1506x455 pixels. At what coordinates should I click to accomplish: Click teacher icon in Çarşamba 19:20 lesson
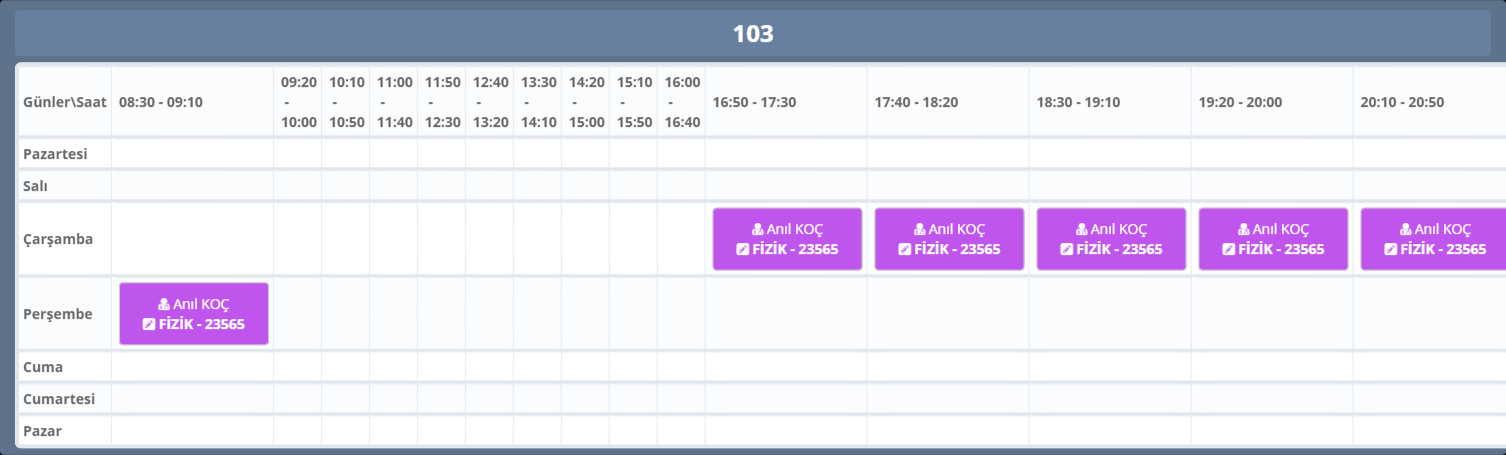[x=1244, y=229]
